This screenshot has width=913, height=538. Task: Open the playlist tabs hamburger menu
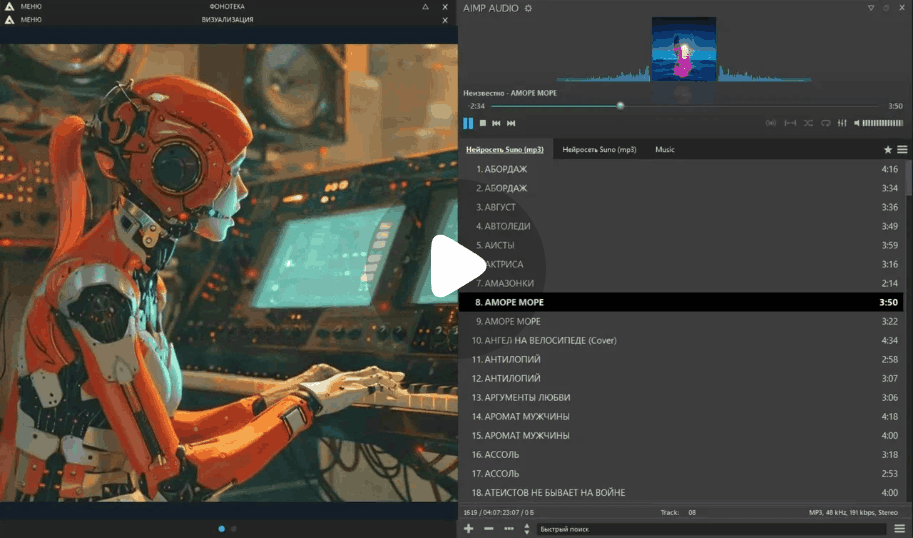902,149
